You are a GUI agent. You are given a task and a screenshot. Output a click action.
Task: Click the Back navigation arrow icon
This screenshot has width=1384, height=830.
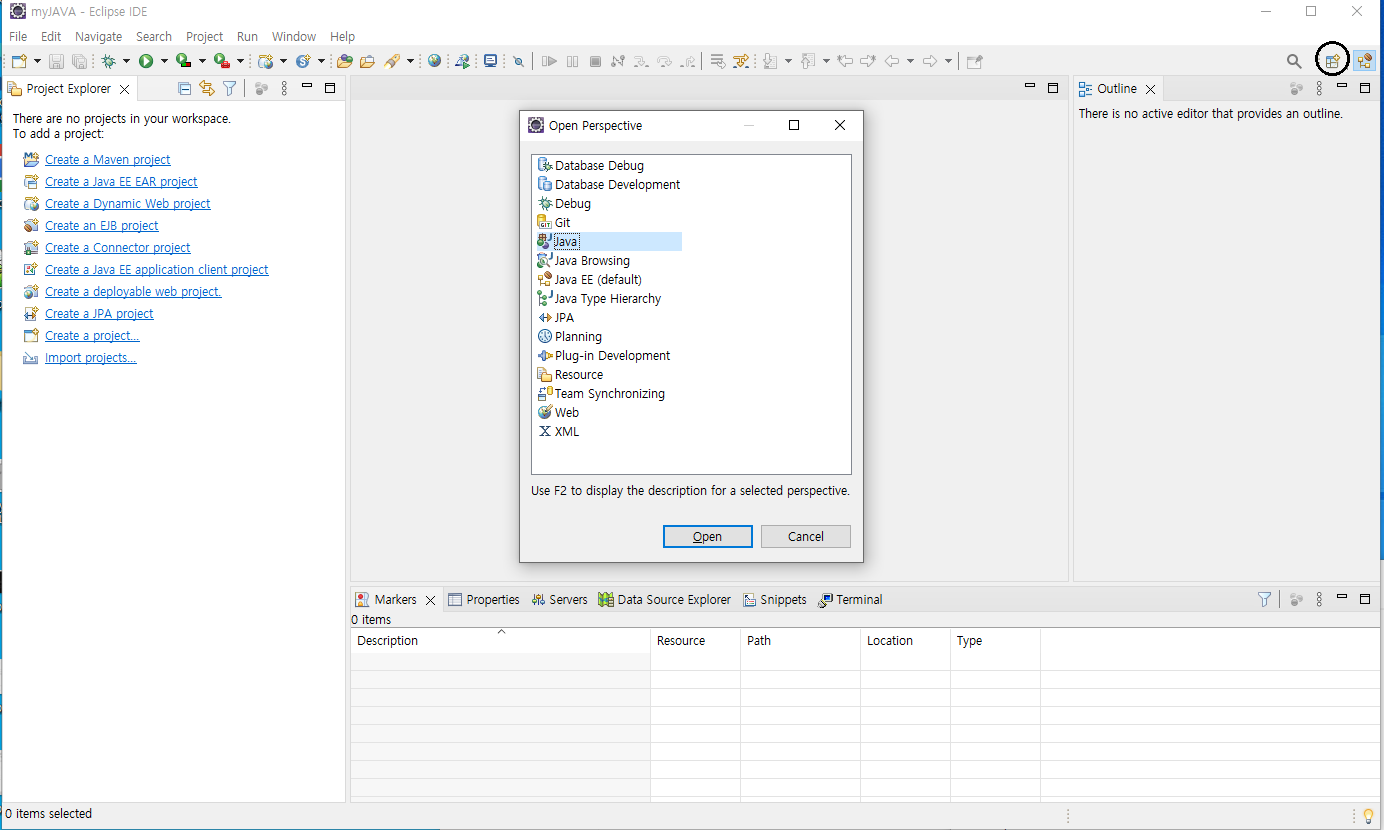891,61
